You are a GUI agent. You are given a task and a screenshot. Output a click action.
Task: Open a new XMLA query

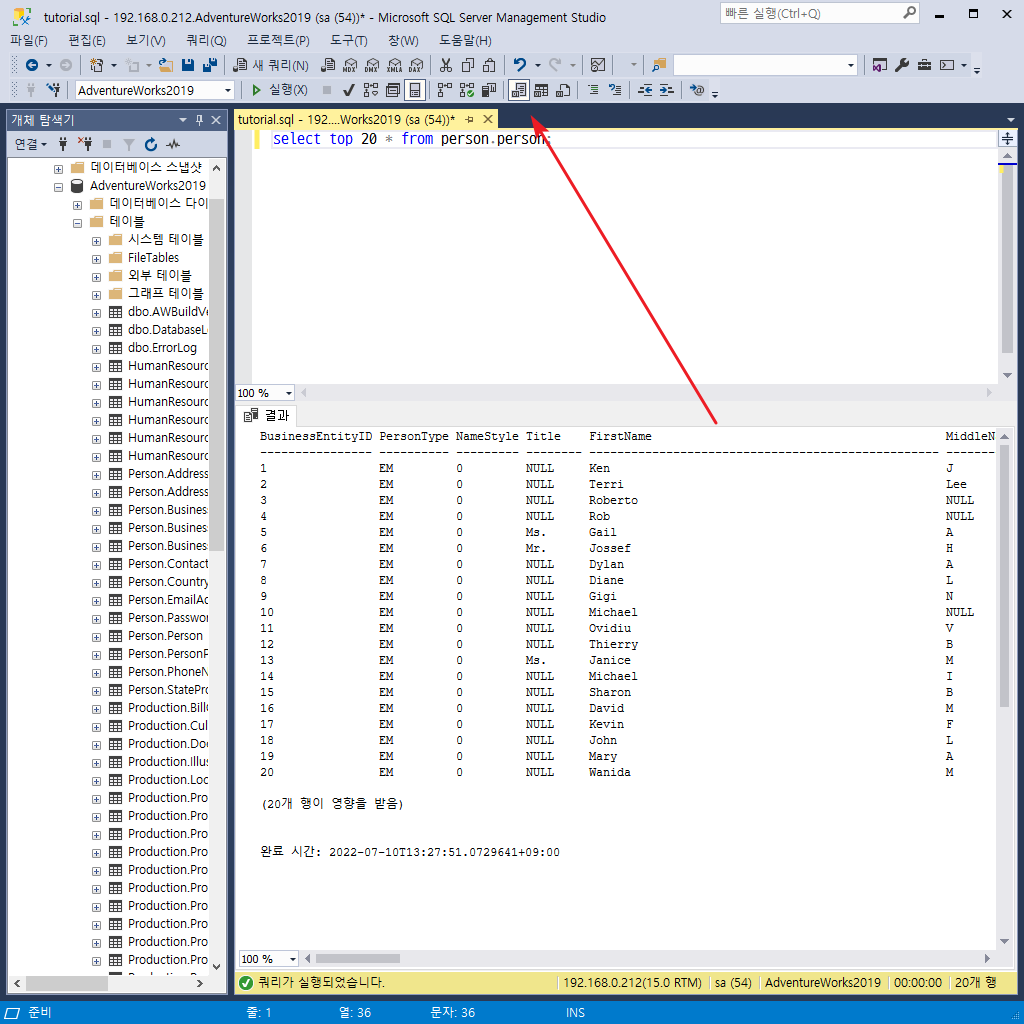tap(394, 65)
